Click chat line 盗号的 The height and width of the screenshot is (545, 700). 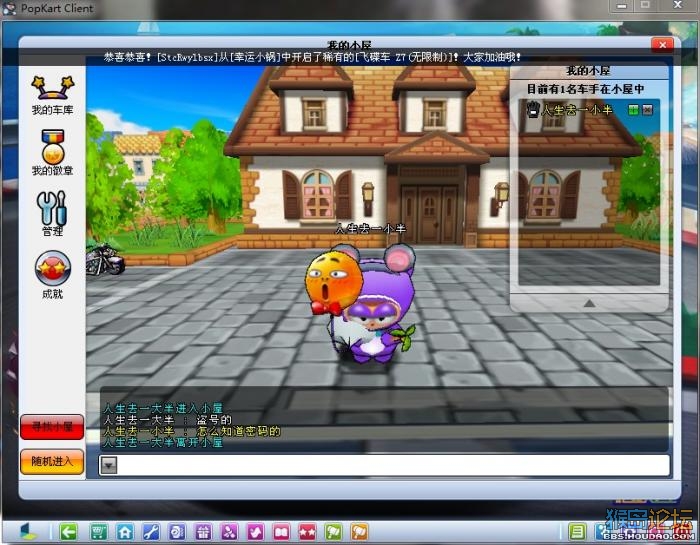pyautogui.click(x=214, y=420)
